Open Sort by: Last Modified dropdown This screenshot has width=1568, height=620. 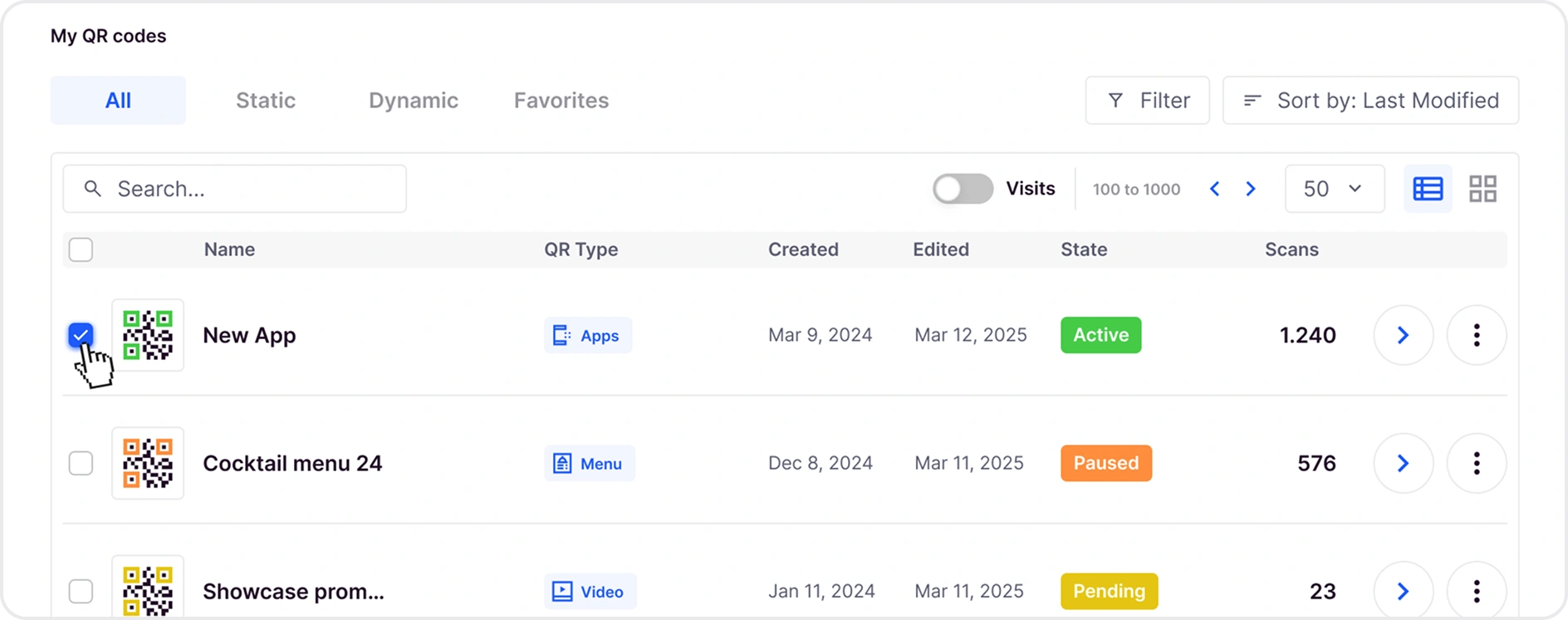click(x=1370, y=101)
